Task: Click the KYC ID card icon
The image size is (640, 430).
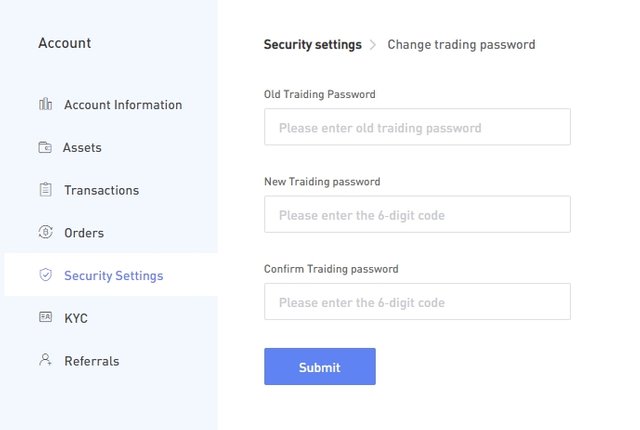Action: [x=45, y=317]
